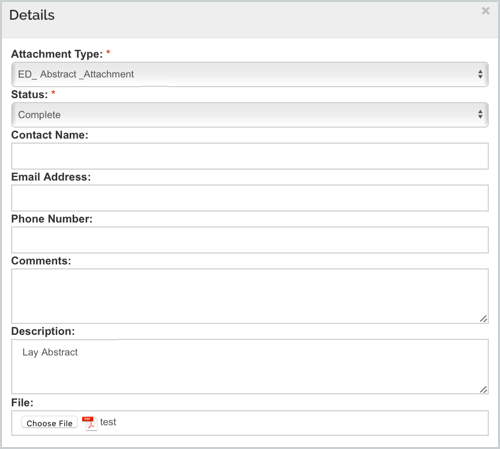Focus the Contact Name text field
The image size is (500, 449).
250,156
